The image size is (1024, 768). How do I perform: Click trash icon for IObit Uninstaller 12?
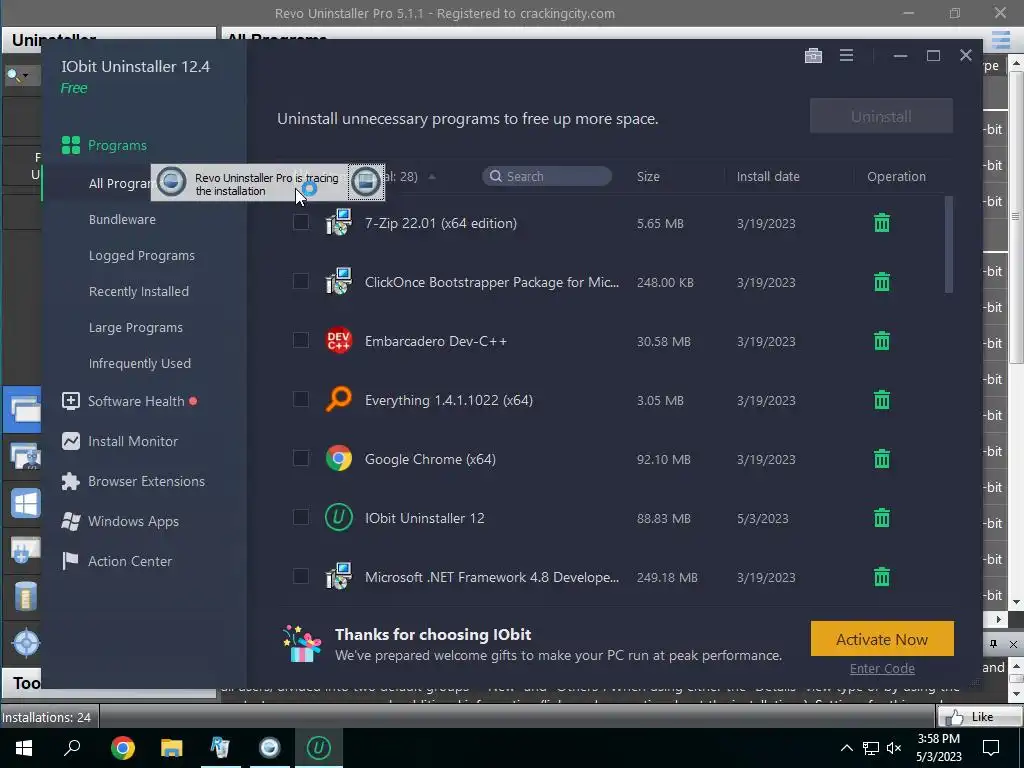[x=882, y=518]
